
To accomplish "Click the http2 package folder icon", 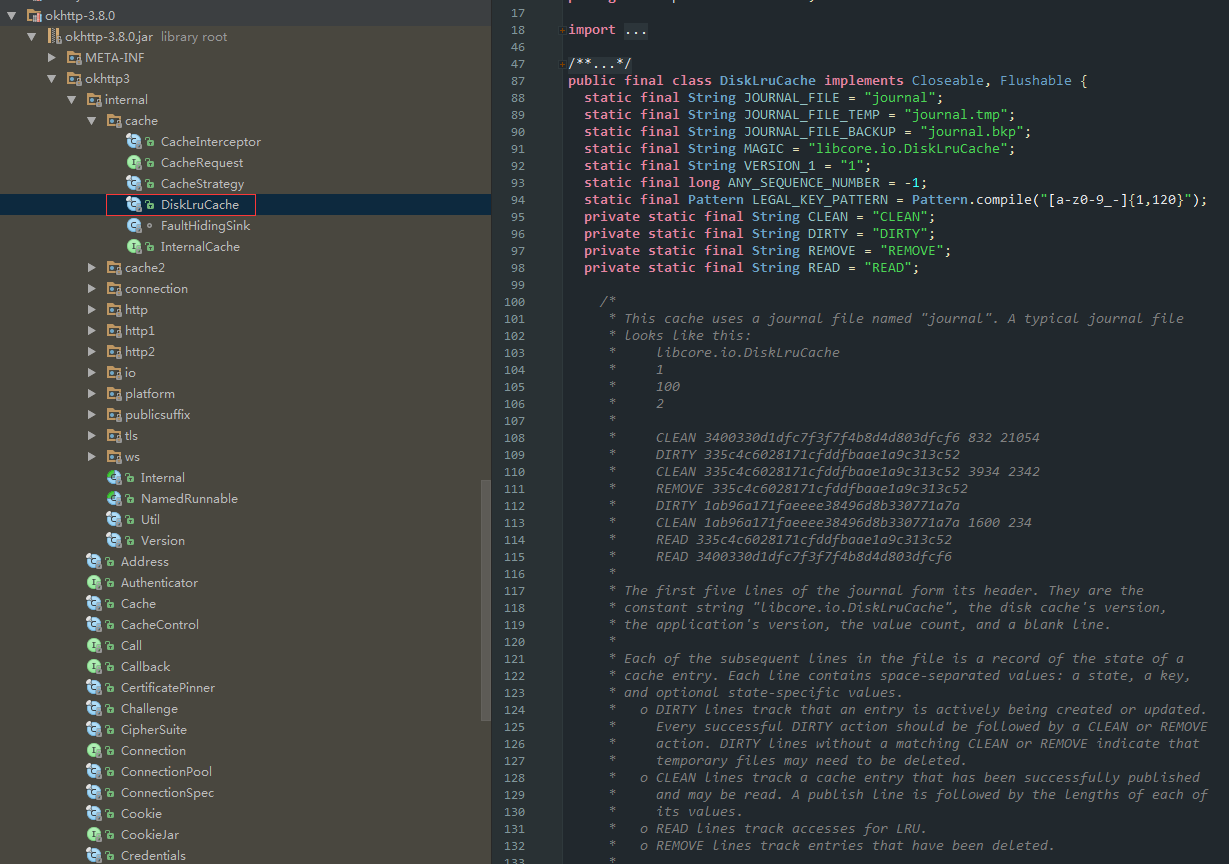I will click(114, 352).
